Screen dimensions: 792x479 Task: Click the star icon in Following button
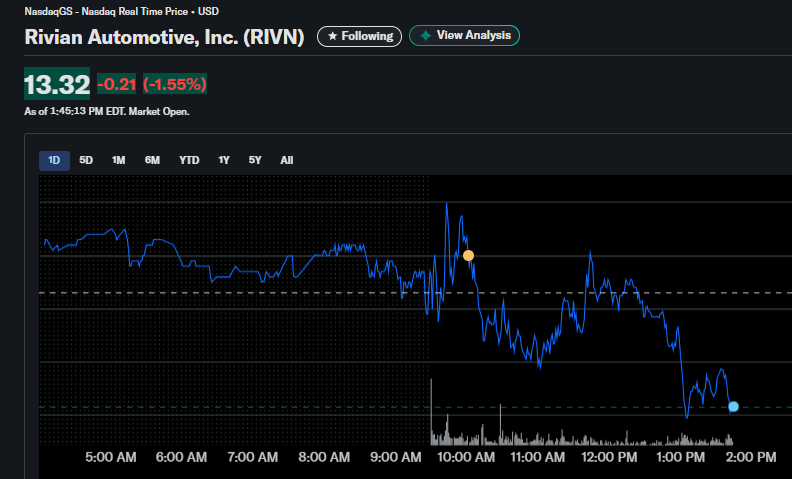(x=332, y=36)
